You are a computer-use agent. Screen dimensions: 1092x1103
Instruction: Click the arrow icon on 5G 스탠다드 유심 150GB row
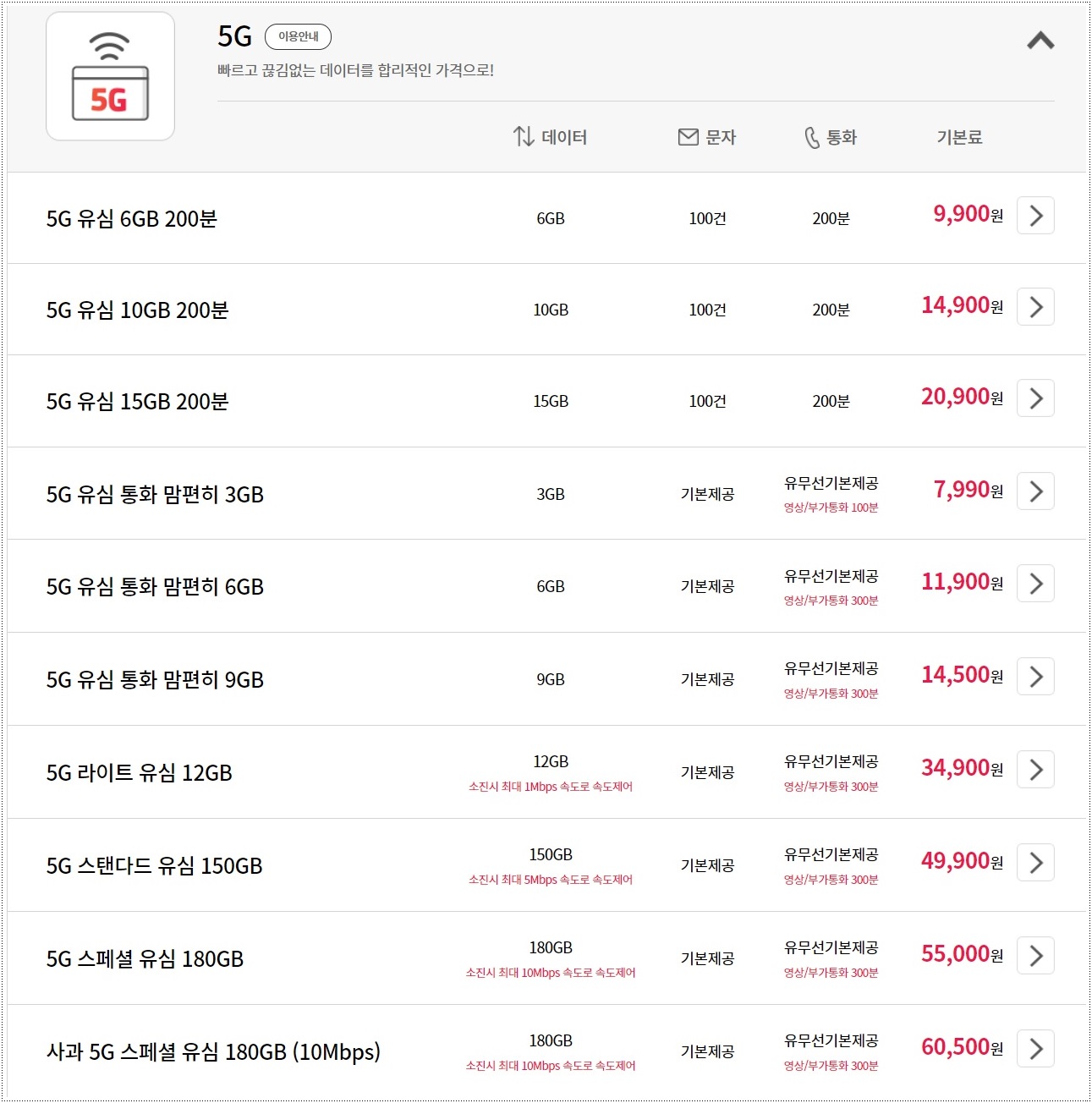pos(1034,863)
